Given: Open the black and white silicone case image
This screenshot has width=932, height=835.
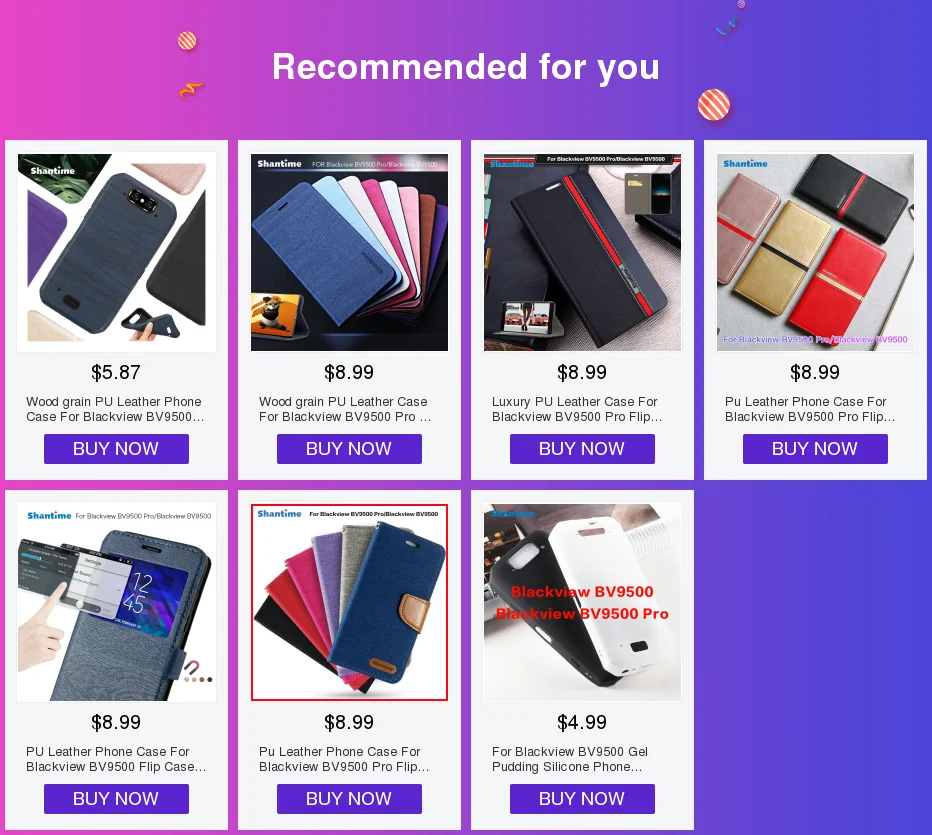Looking at the screenshot, I should point(582,603).
